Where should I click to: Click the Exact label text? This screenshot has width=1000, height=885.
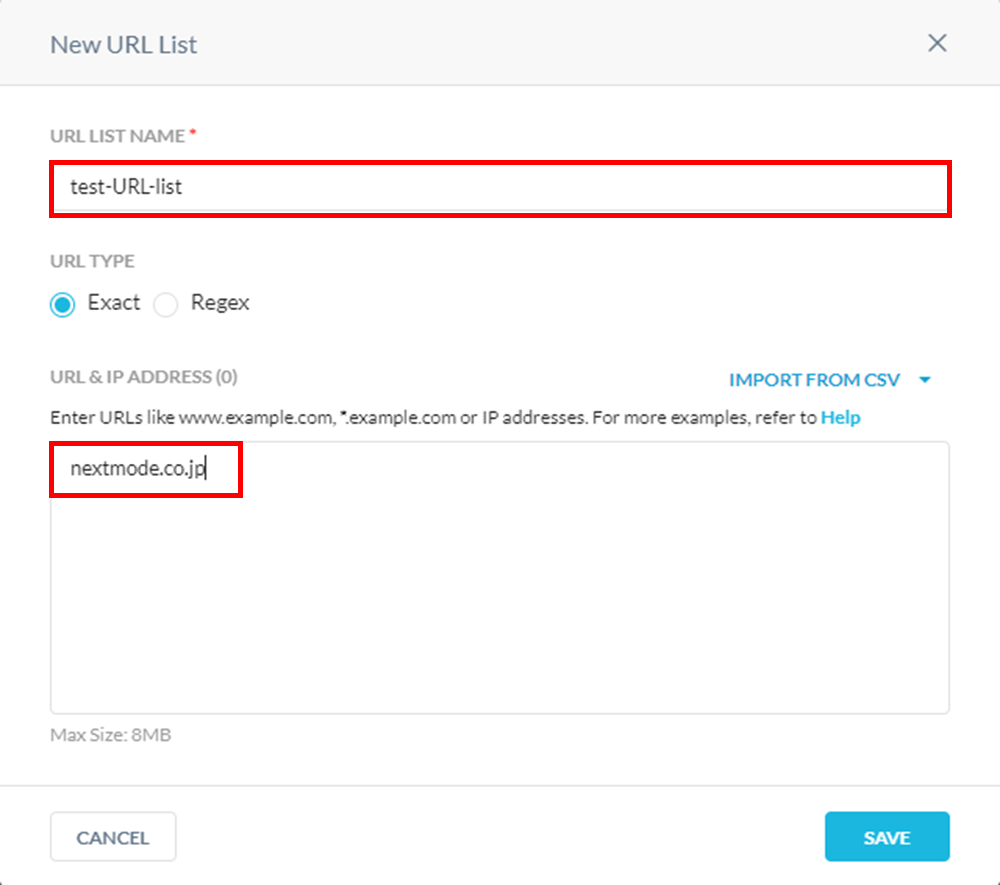coord(113,303)
